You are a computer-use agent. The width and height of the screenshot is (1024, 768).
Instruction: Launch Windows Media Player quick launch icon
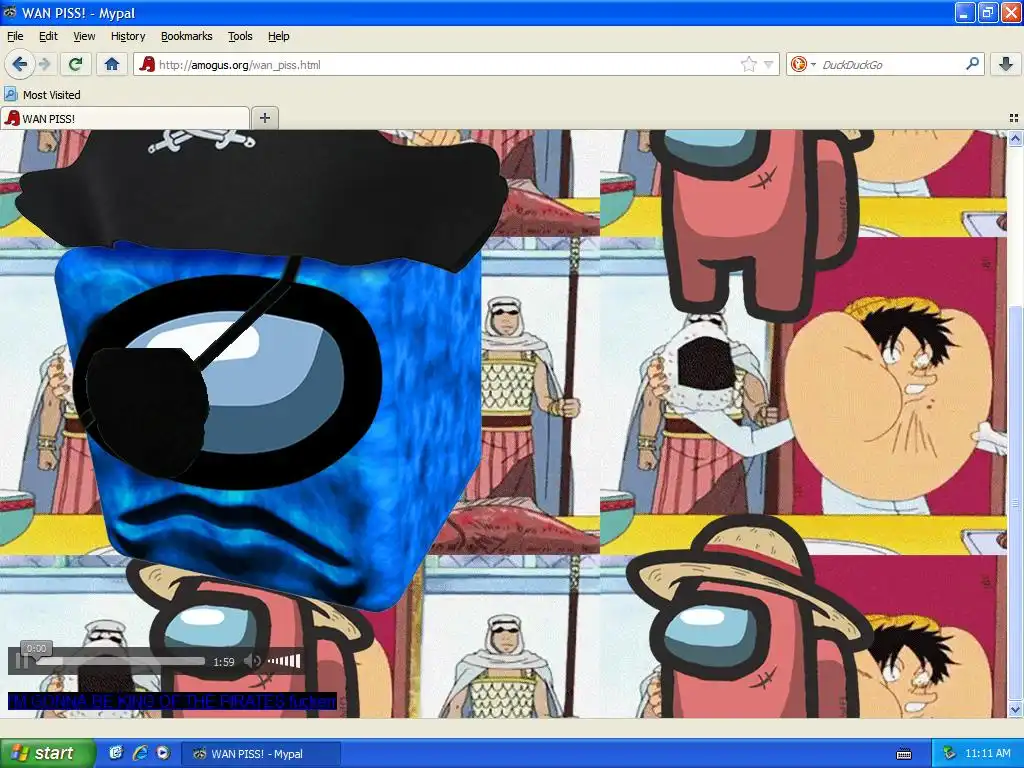(163, 753)
